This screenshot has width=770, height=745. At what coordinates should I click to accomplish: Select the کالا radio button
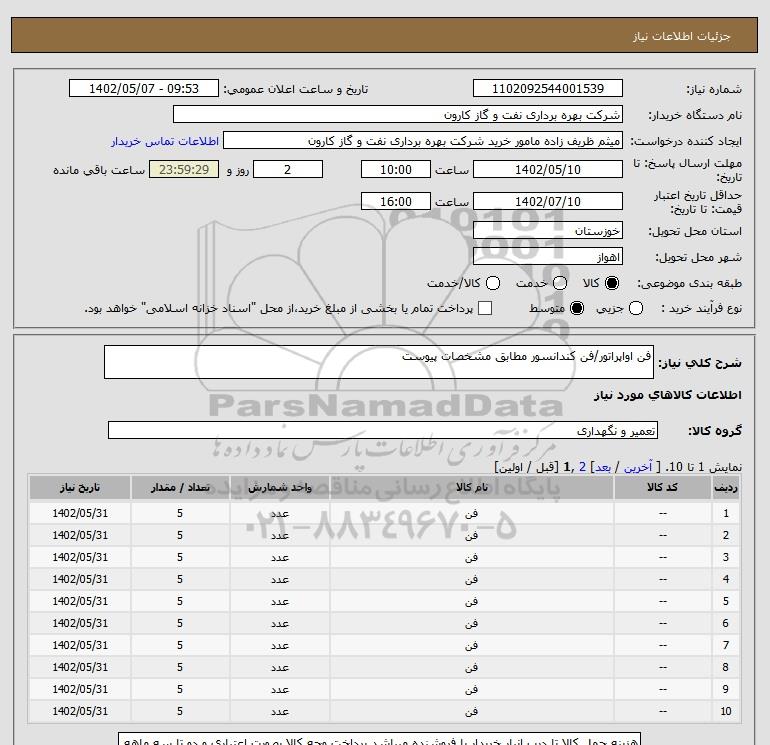pos(612,283)
